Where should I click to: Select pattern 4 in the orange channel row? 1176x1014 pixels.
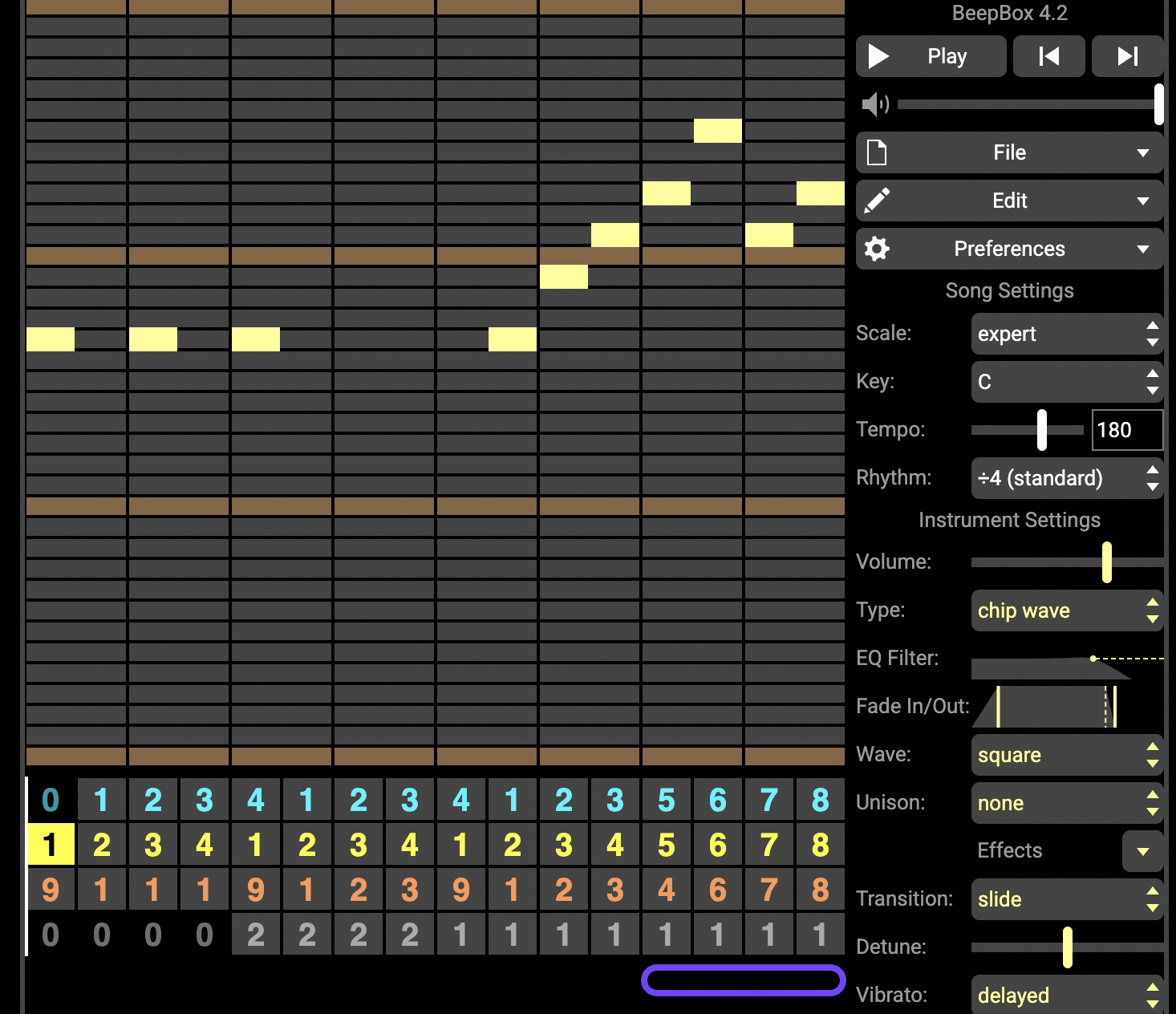667,890
